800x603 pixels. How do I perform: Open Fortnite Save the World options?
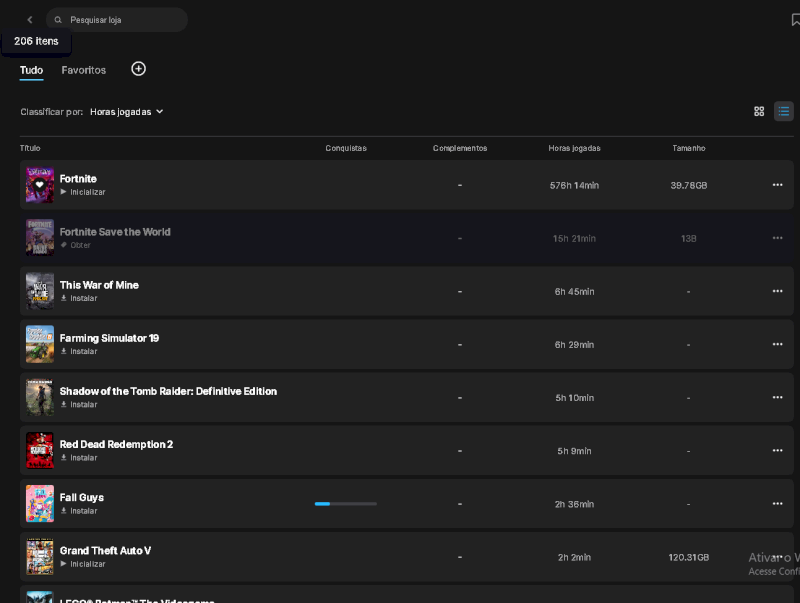[x=777, y=238]
